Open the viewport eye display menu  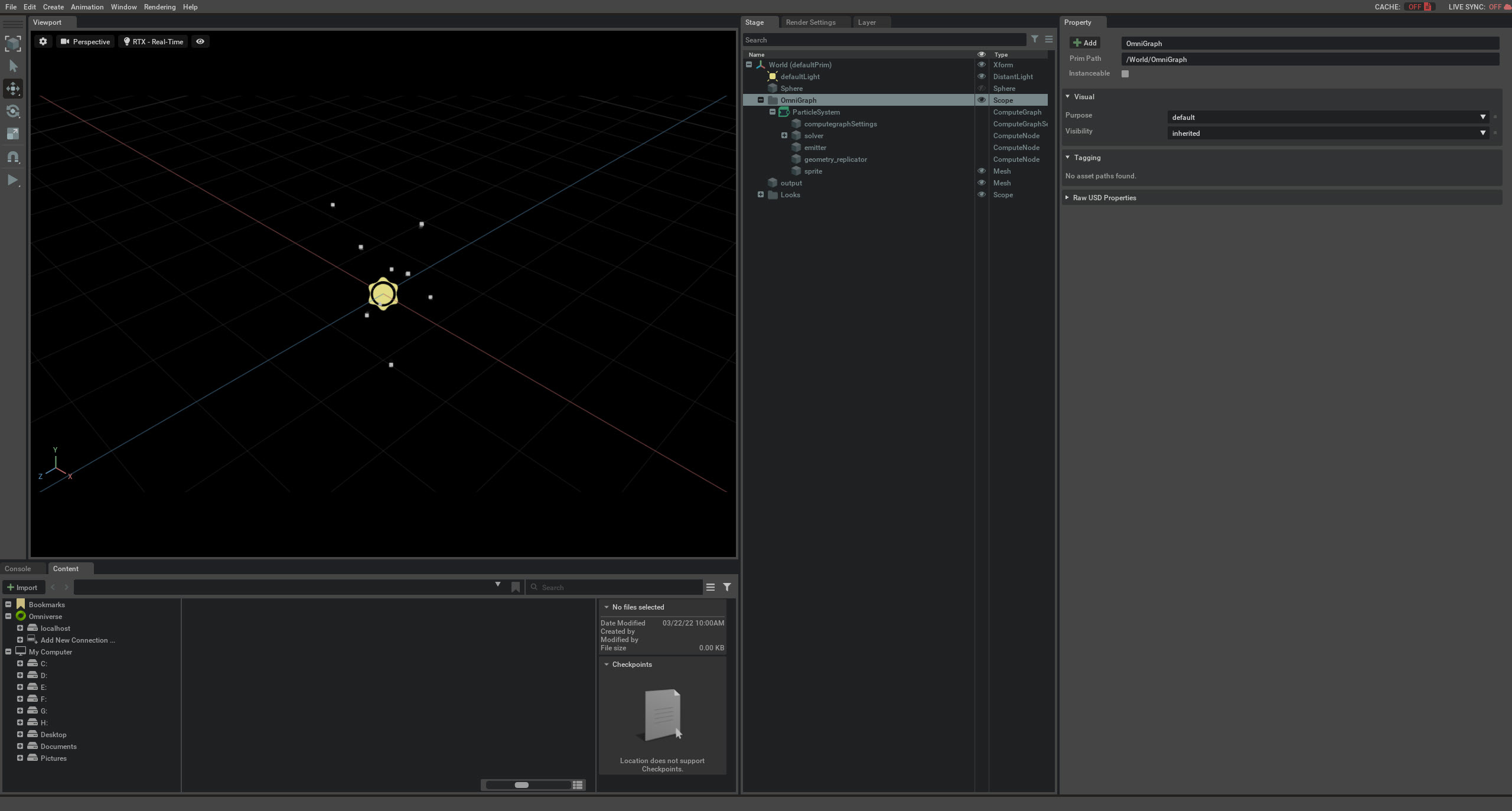[200, 41]
